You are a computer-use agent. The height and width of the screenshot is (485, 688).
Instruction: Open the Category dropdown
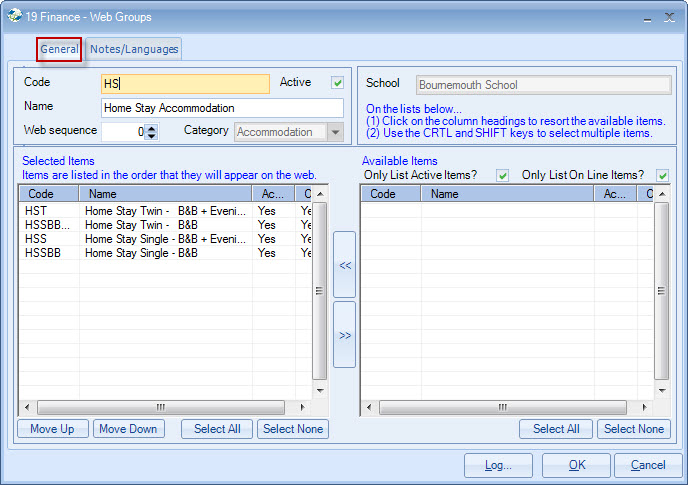[x=334, y=132]
